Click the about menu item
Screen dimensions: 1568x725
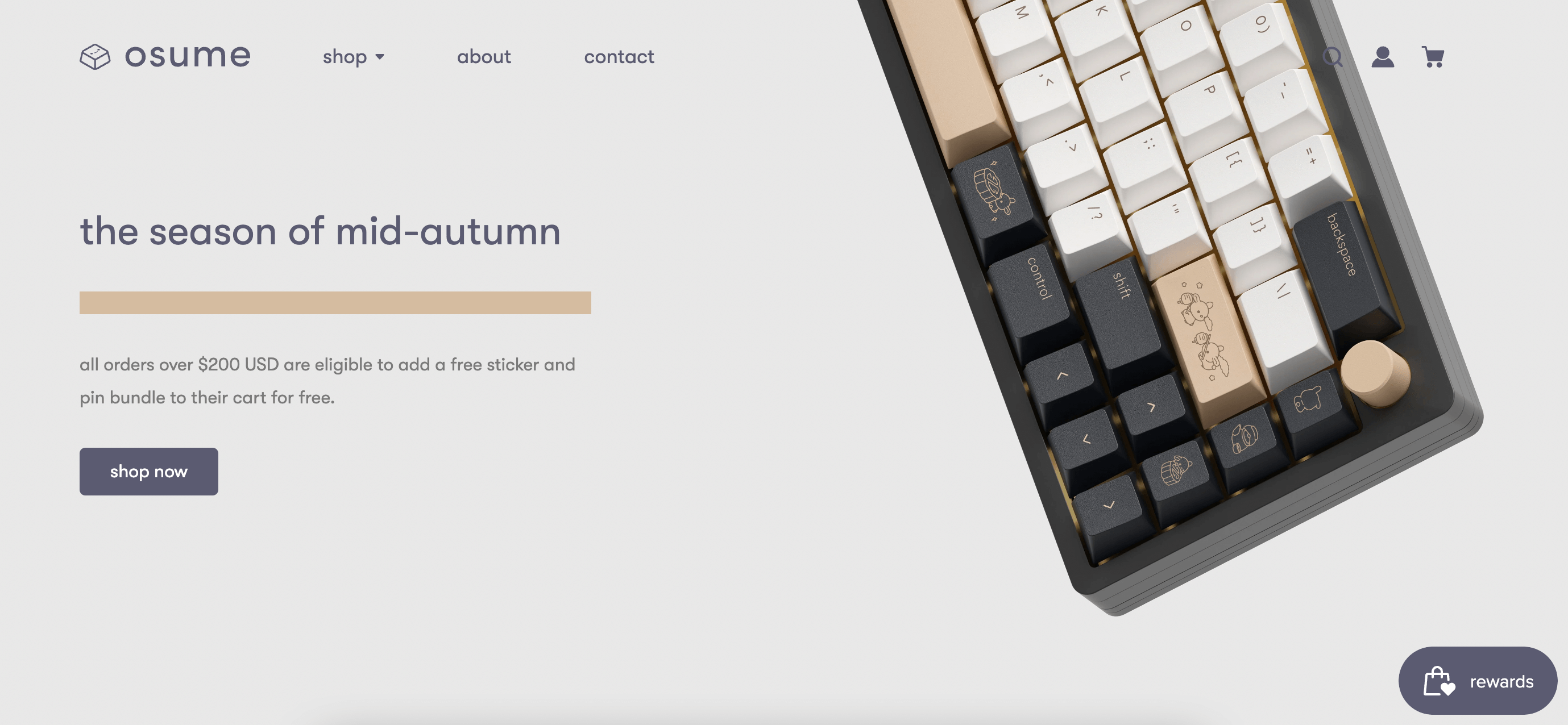(484, 56)
